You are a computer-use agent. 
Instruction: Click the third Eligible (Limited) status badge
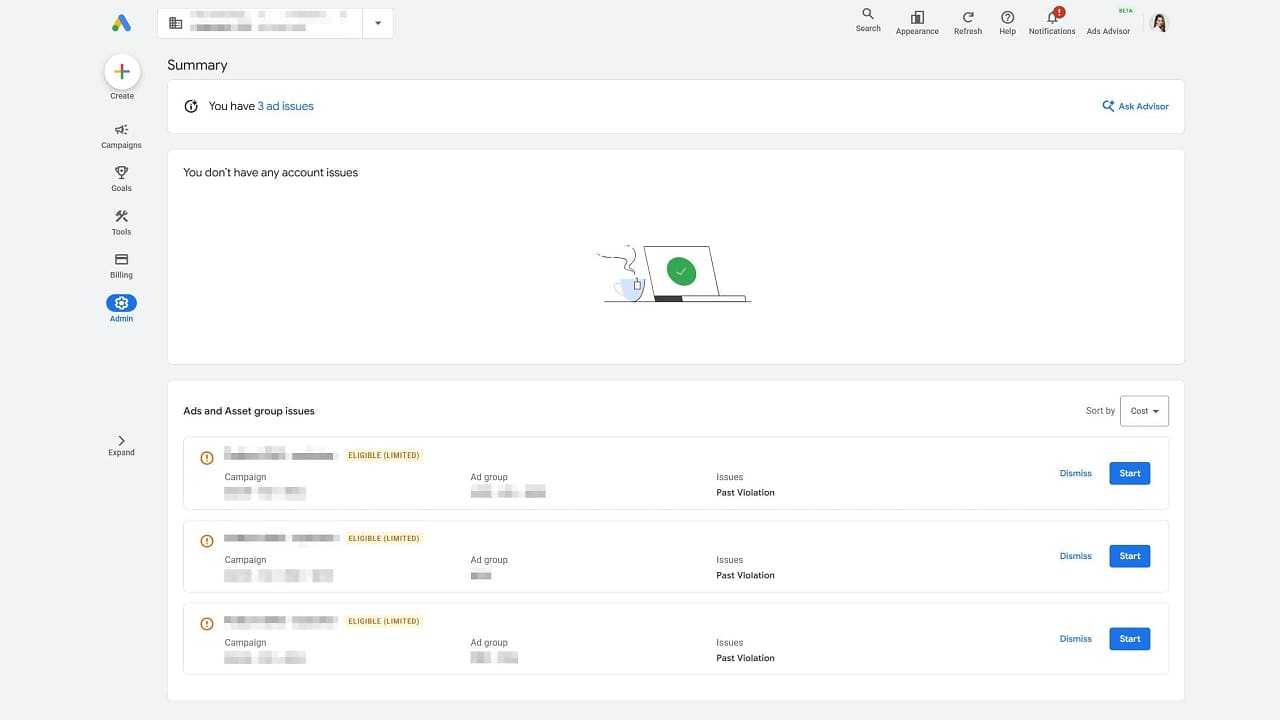point(384,621)
